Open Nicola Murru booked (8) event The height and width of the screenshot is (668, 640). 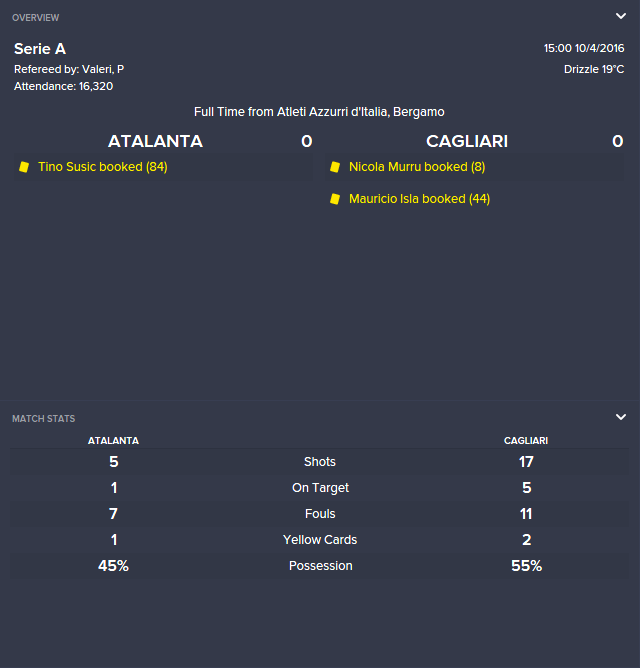pyautogui.click(x=416, y=167)
